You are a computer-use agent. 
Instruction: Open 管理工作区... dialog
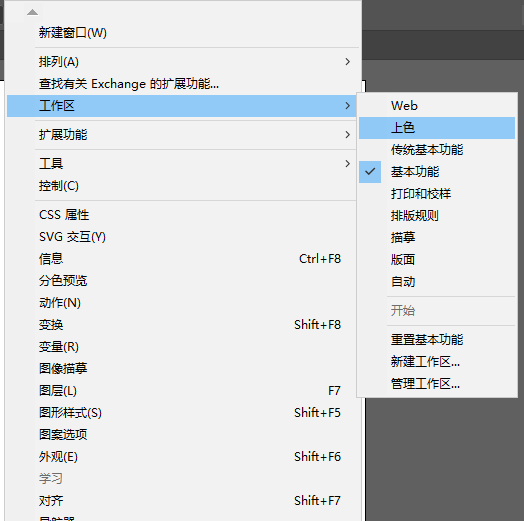(x=437, y=384)
